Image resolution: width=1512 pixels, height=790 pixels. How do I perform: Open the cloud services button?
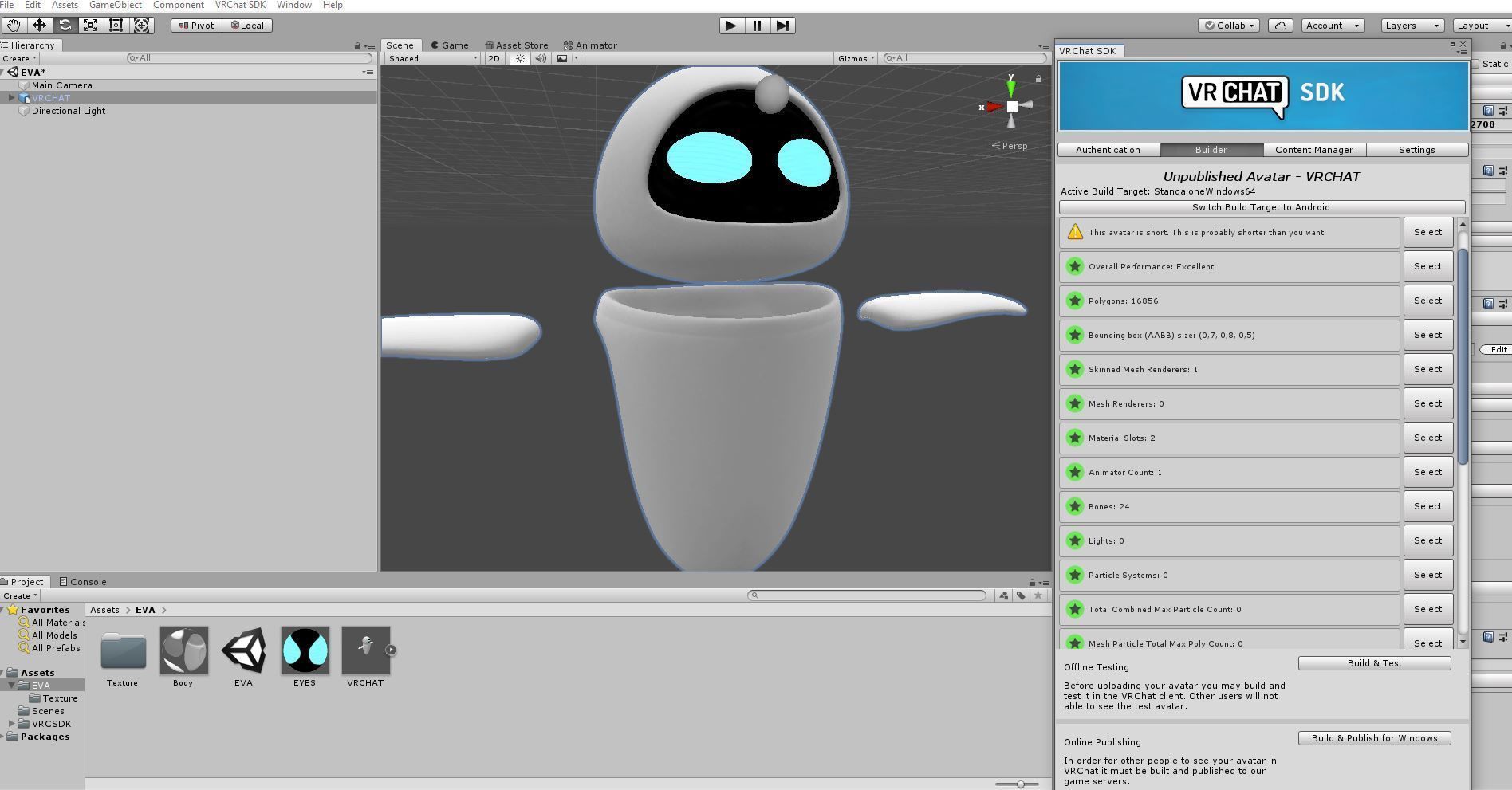point(1280,26)
